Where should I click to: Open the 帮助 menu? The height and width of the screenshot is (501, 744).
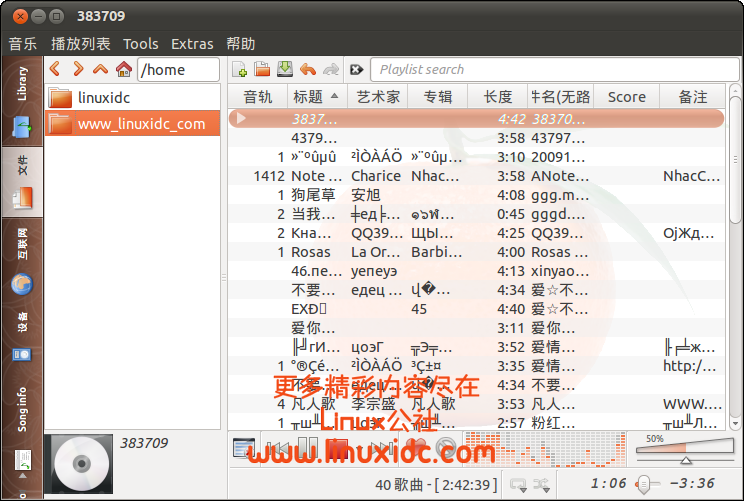pos(241,44)
